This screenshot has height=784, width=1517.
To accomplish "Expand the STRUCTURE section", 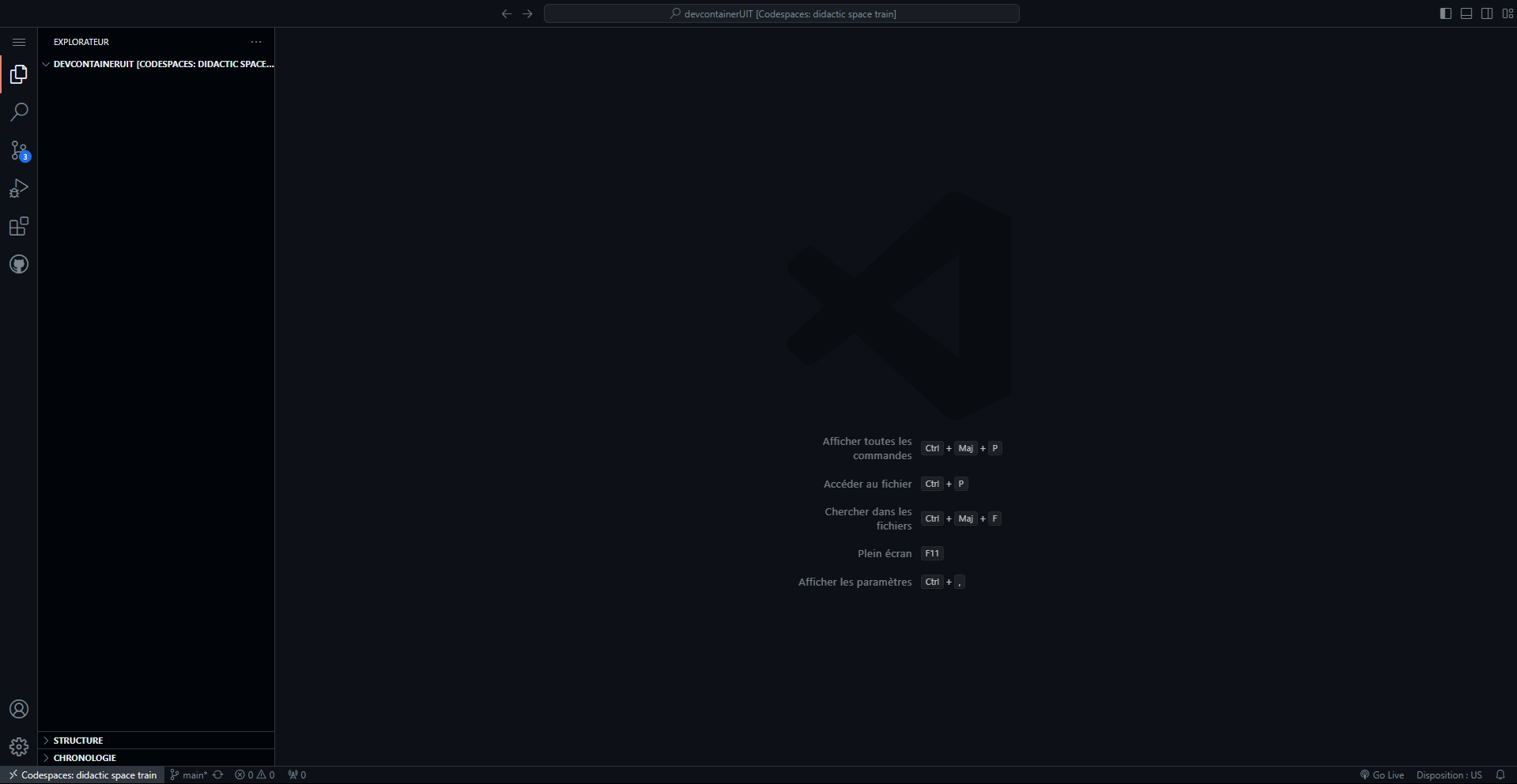I will (x=78, y=741).
